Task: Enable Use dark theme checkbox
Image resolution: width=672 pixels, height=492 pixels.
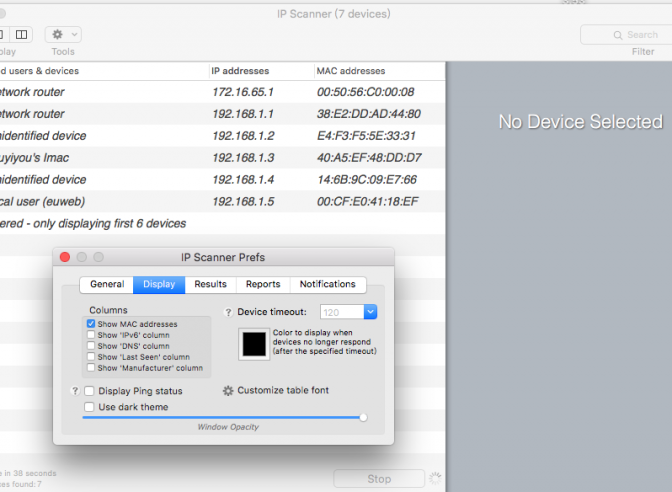Action: pyautogui.click(x=89, y=407)
